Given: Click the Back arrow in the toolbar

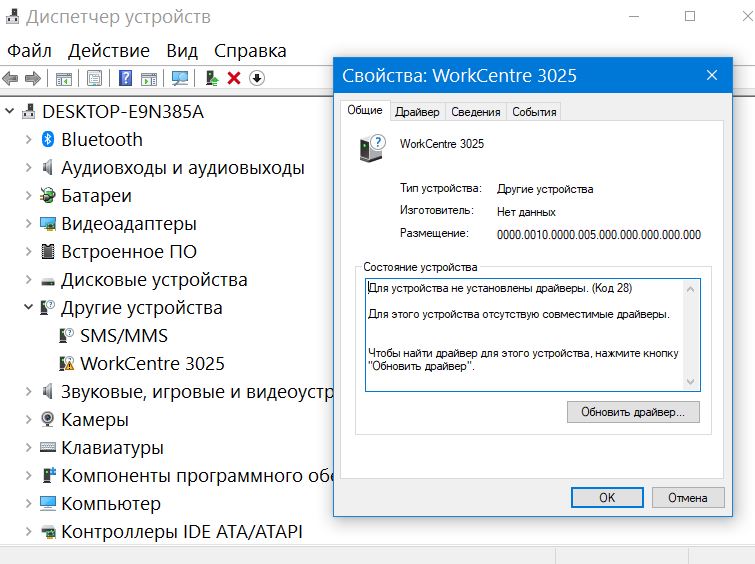Looking at the screenshot, I should [x=10, y=78].
